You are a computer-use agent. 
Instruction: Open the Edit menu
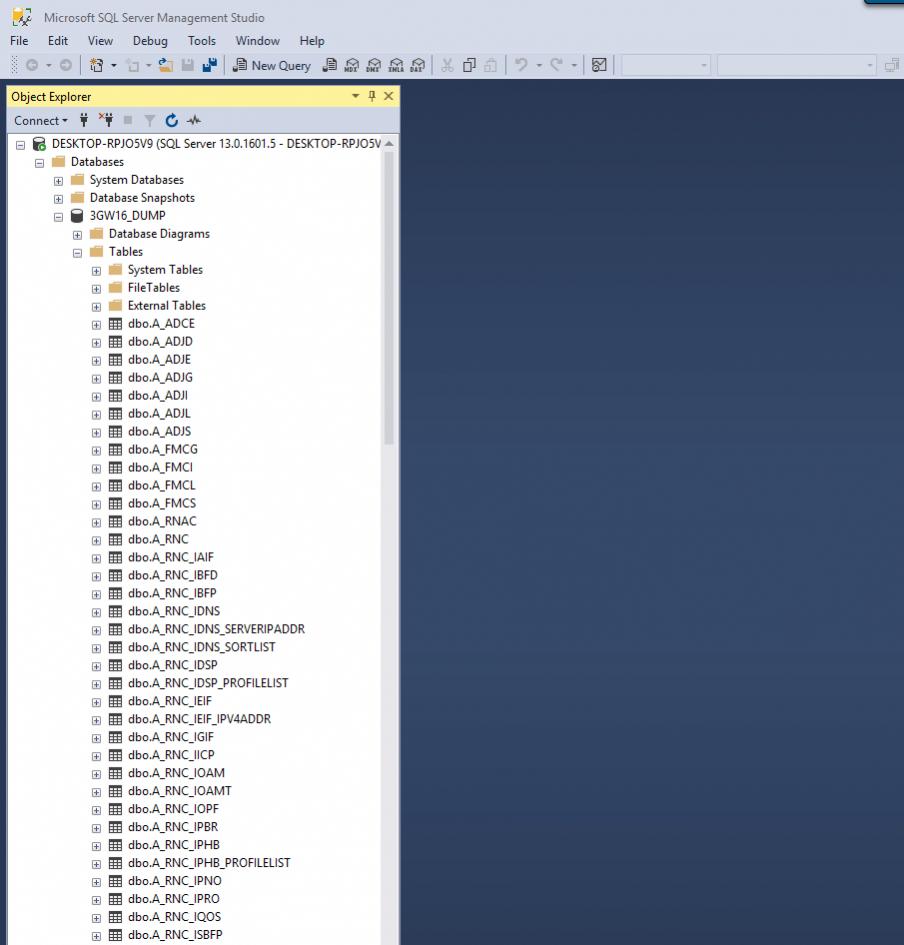(58, 40)
